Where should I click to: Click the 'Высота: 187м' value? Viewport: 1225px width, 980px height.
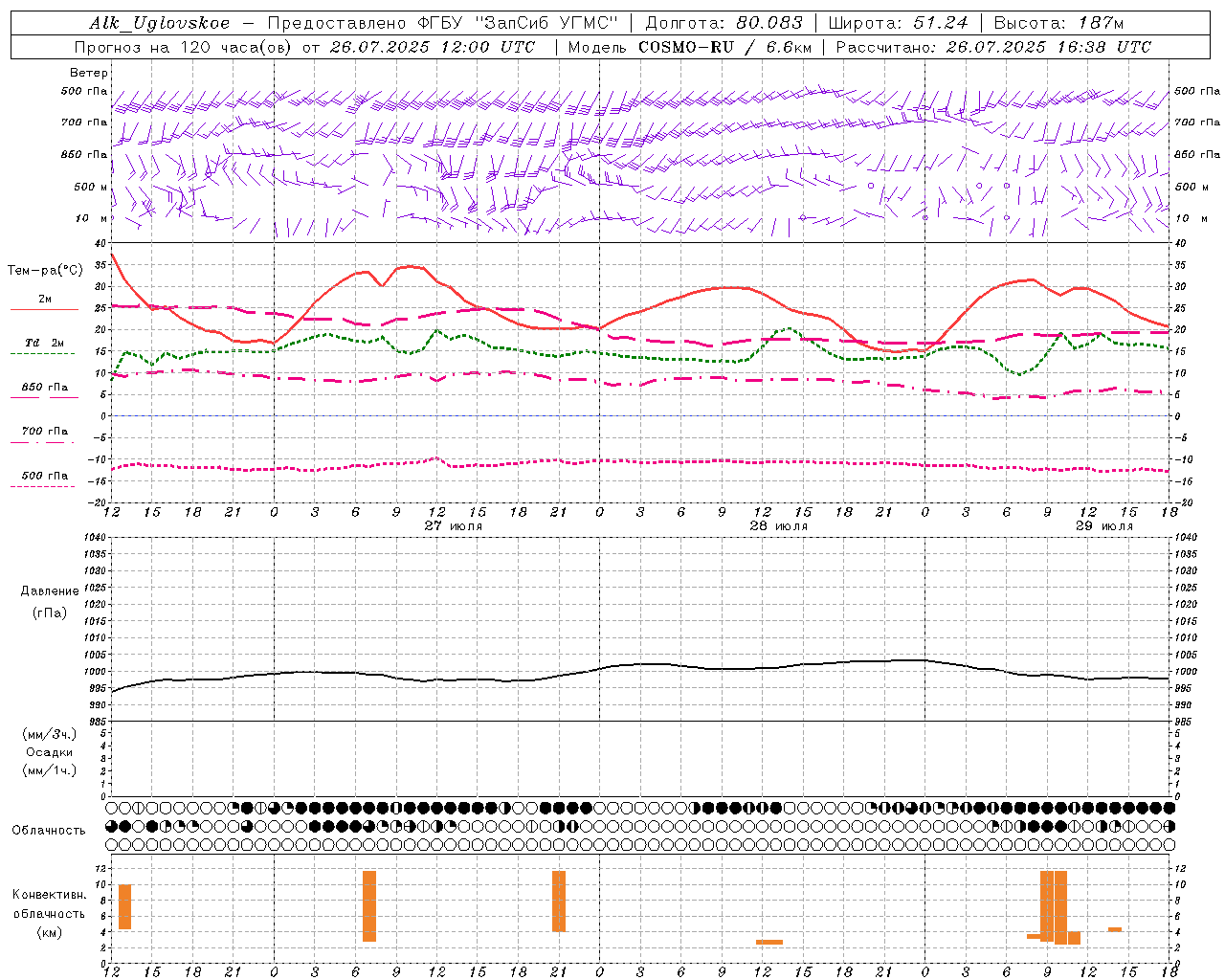tap(1058, 23)
